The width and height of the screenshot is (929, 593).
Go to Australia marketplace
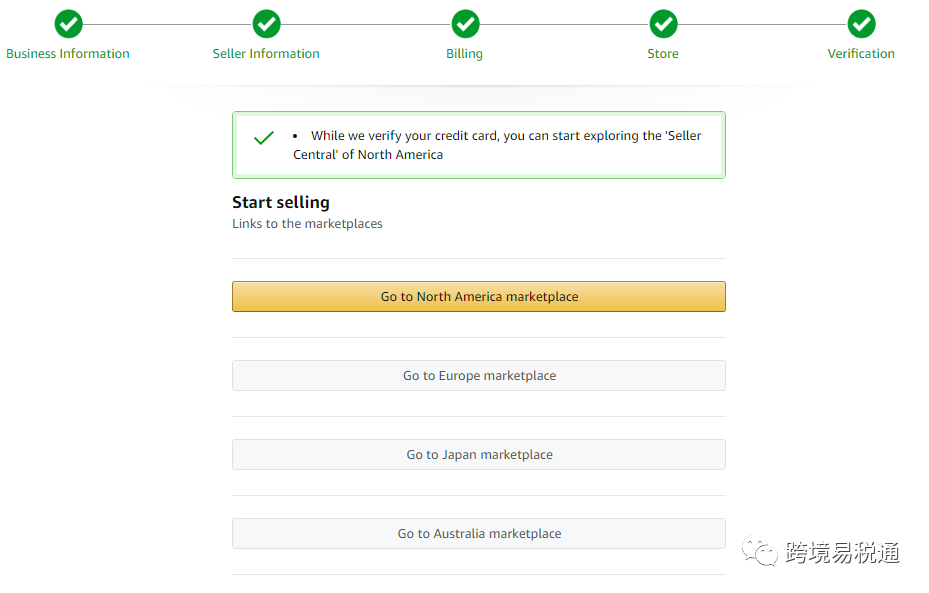click(x=479, y=534)
